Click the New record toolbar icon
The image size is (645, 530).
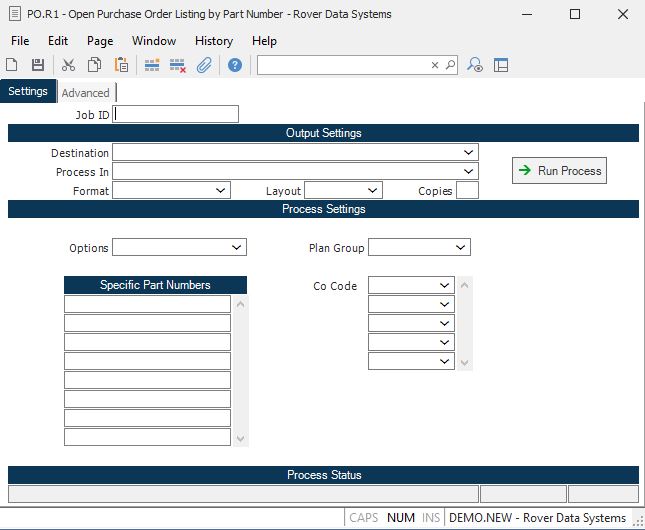[12, 65]
